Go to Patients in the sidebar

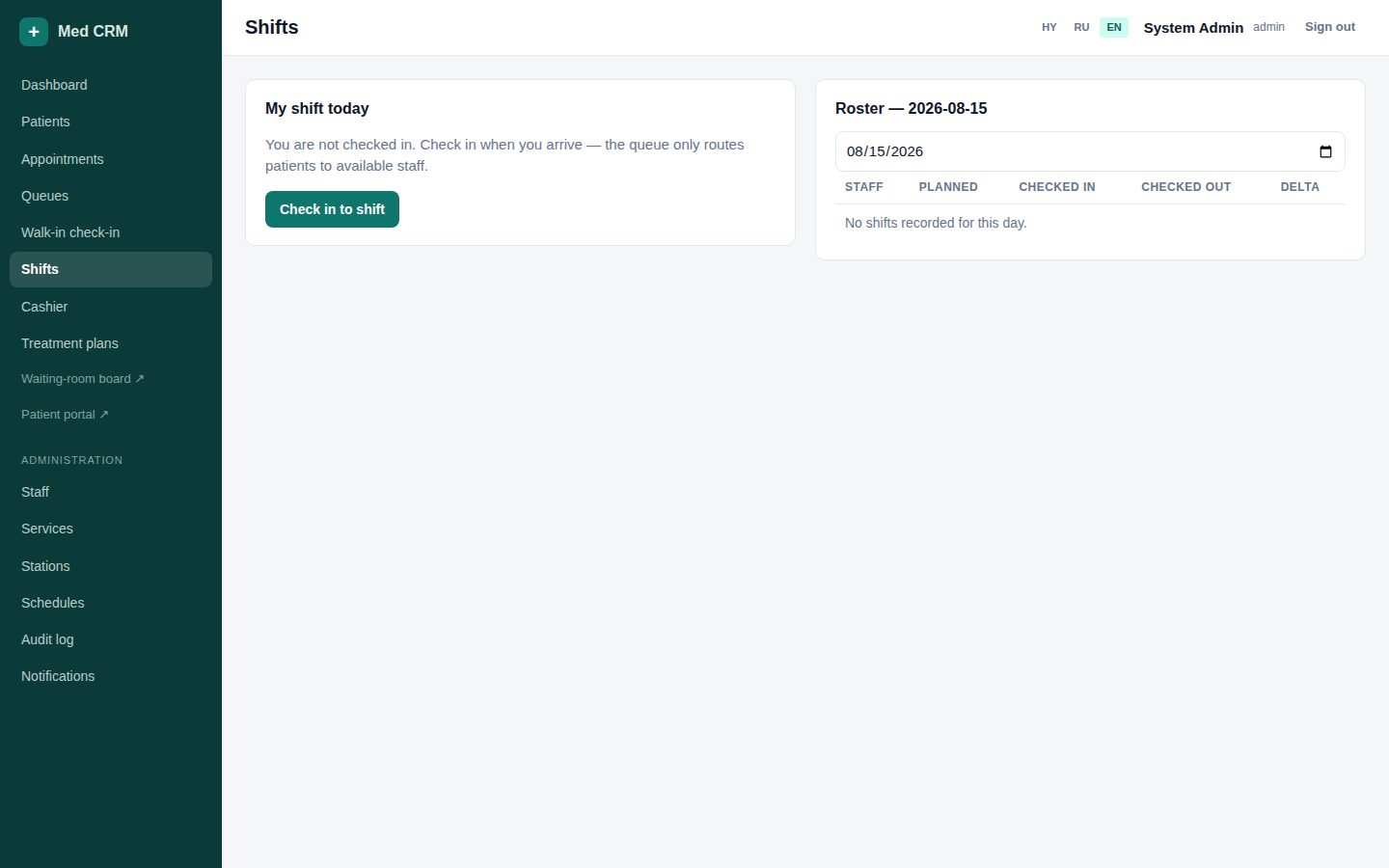click(111, 122)
